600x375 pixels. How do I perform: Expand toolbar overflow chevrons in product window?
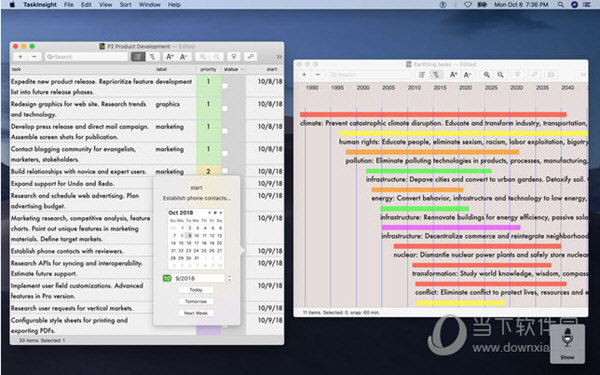pos(279,57)
